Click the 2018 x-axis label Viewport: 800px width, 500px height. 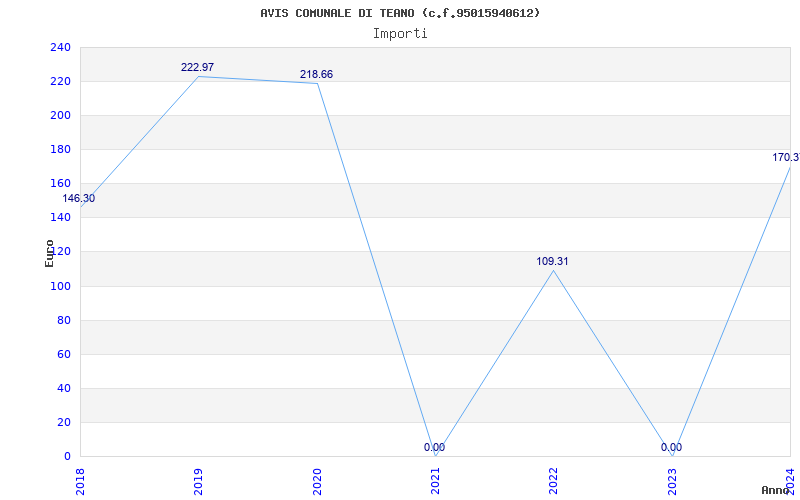click(80, 481)
